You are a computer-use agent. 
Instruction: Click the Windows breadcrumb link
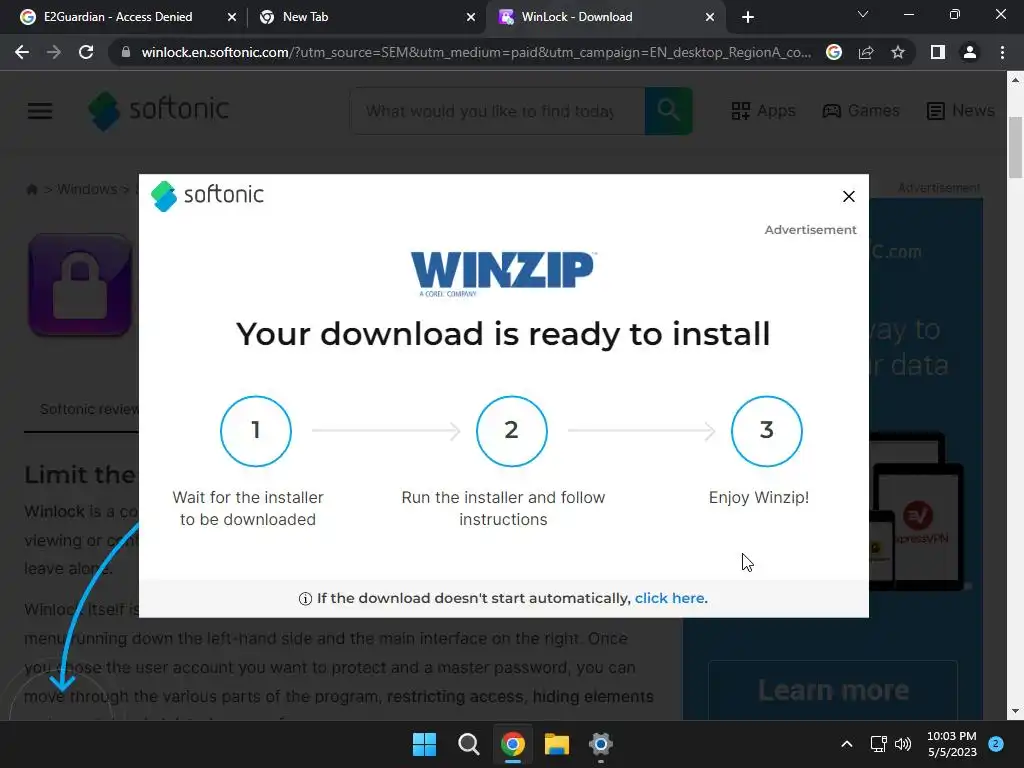pos(87,189)
